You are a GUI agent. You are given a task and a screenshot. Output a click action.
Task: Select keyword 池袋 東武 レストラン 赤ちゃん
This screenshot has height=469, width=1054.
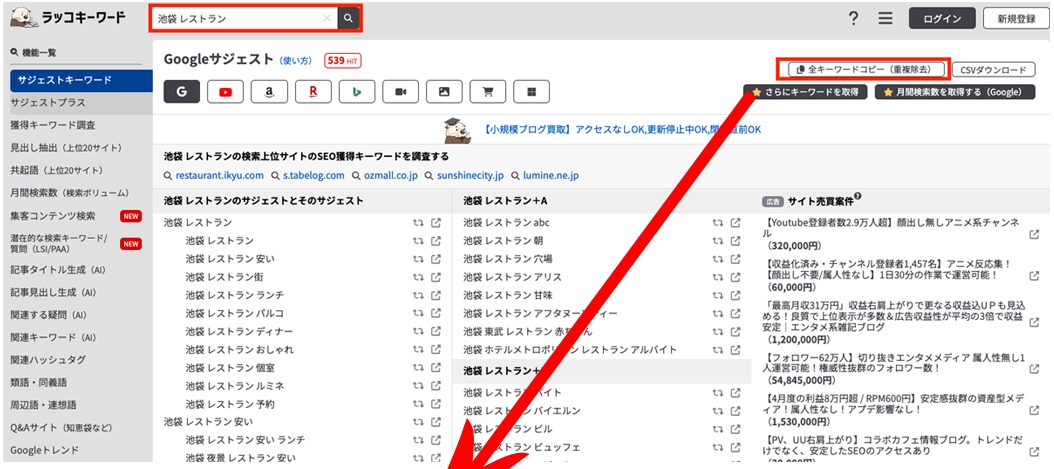point(530,331)
